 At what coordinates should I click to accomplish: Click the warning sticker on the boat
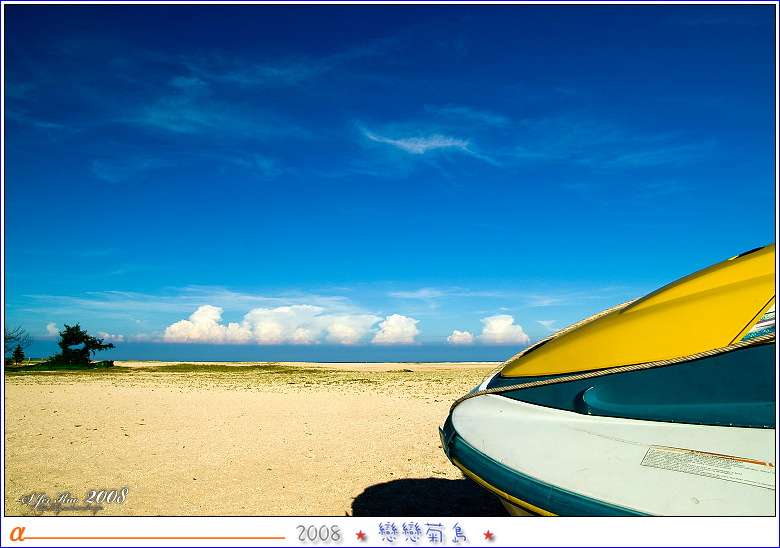click(707, 464)
